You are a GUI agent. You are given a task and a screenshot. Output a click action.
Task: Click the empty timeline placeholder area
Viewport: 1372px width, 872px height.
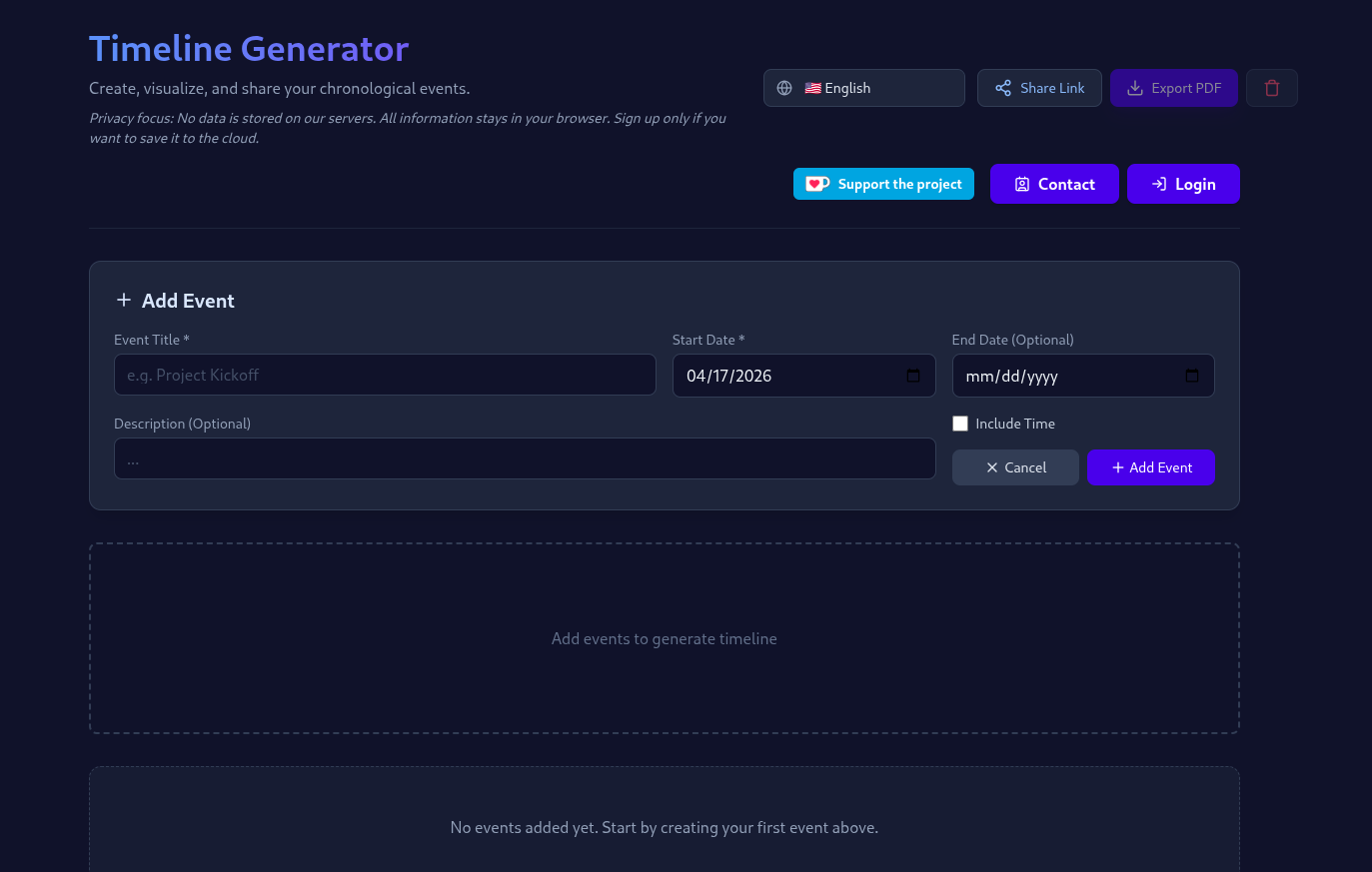[x=665, y=638]
